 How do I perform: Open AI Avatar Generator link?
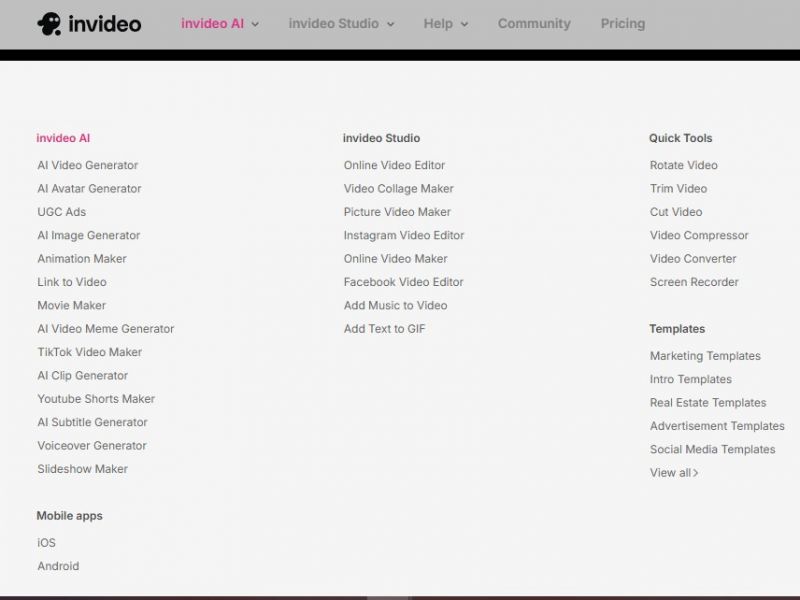coord(89,189)
